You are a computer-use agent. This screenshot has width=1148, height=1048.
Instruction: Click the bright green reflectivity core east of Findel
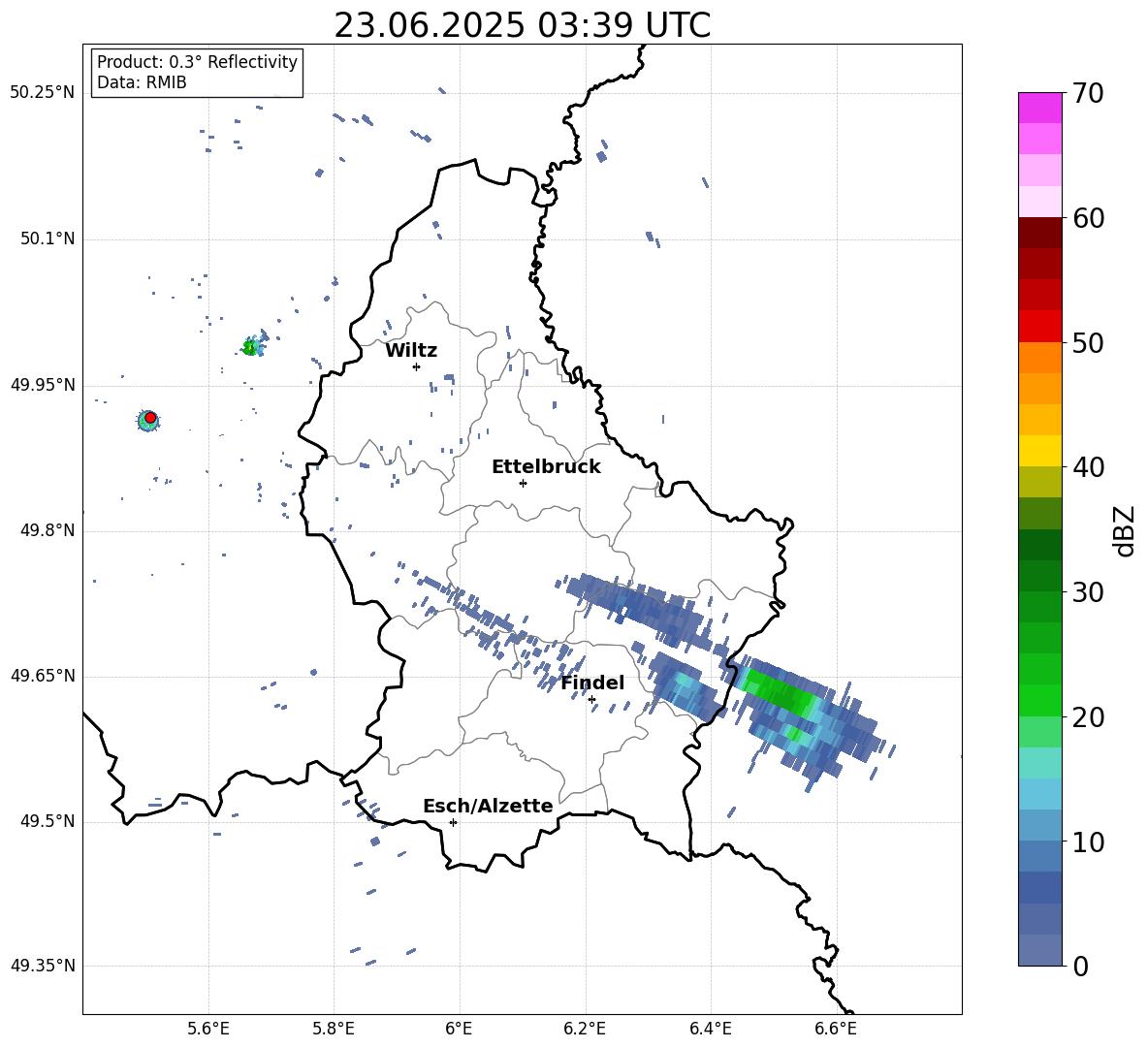tap(779, 692)
